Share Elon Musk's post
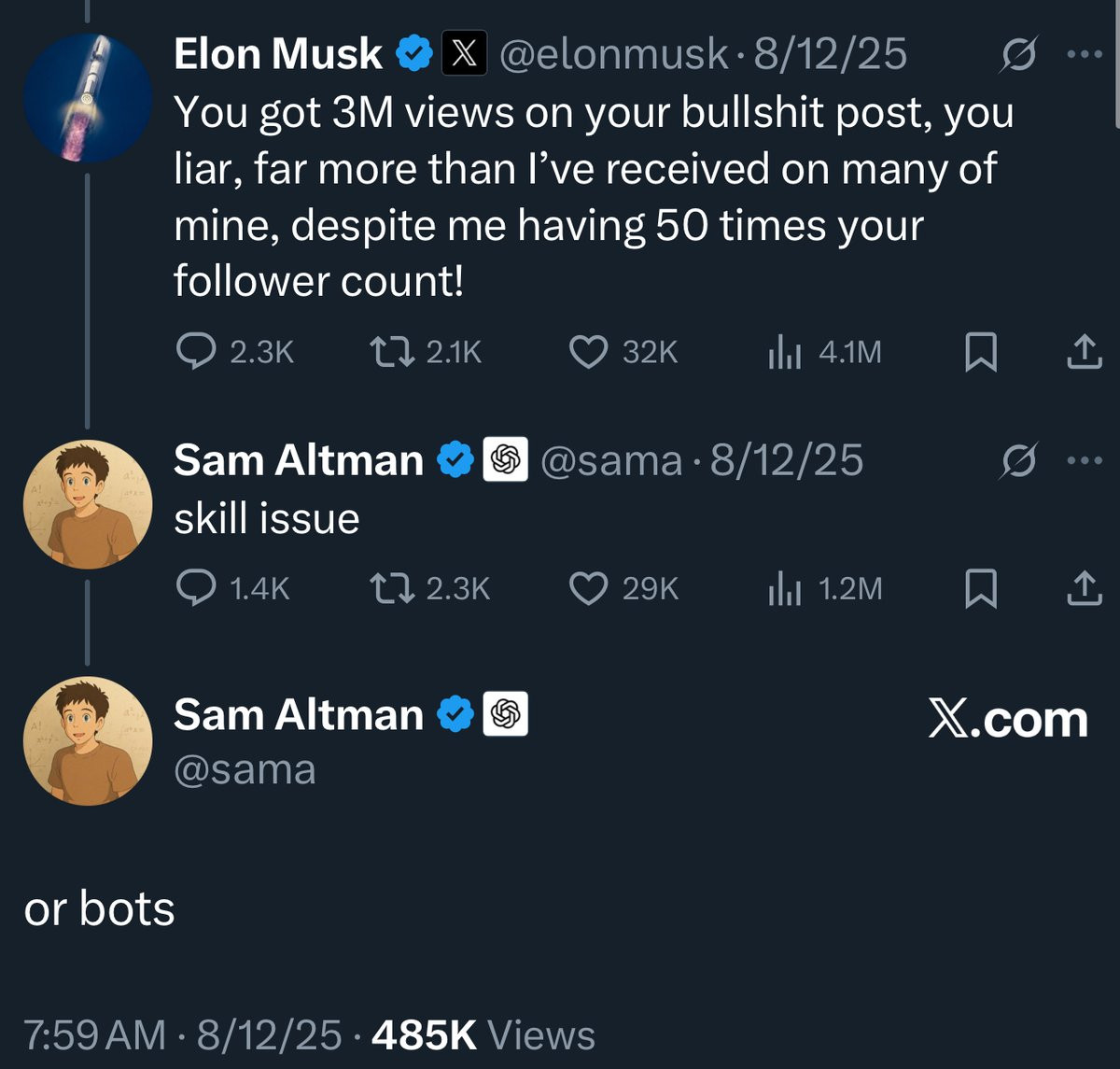The image size is (1120, 1069). click(1084, 352)
